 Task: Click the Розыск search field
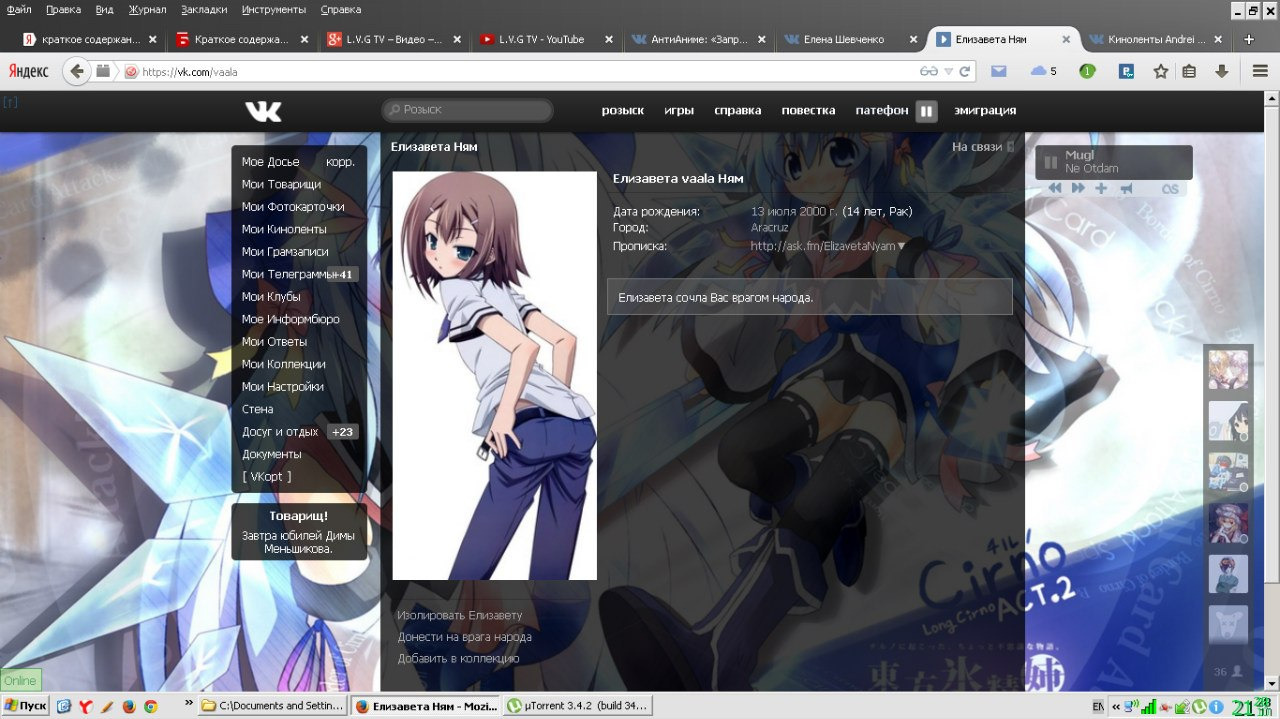point(467,110)
